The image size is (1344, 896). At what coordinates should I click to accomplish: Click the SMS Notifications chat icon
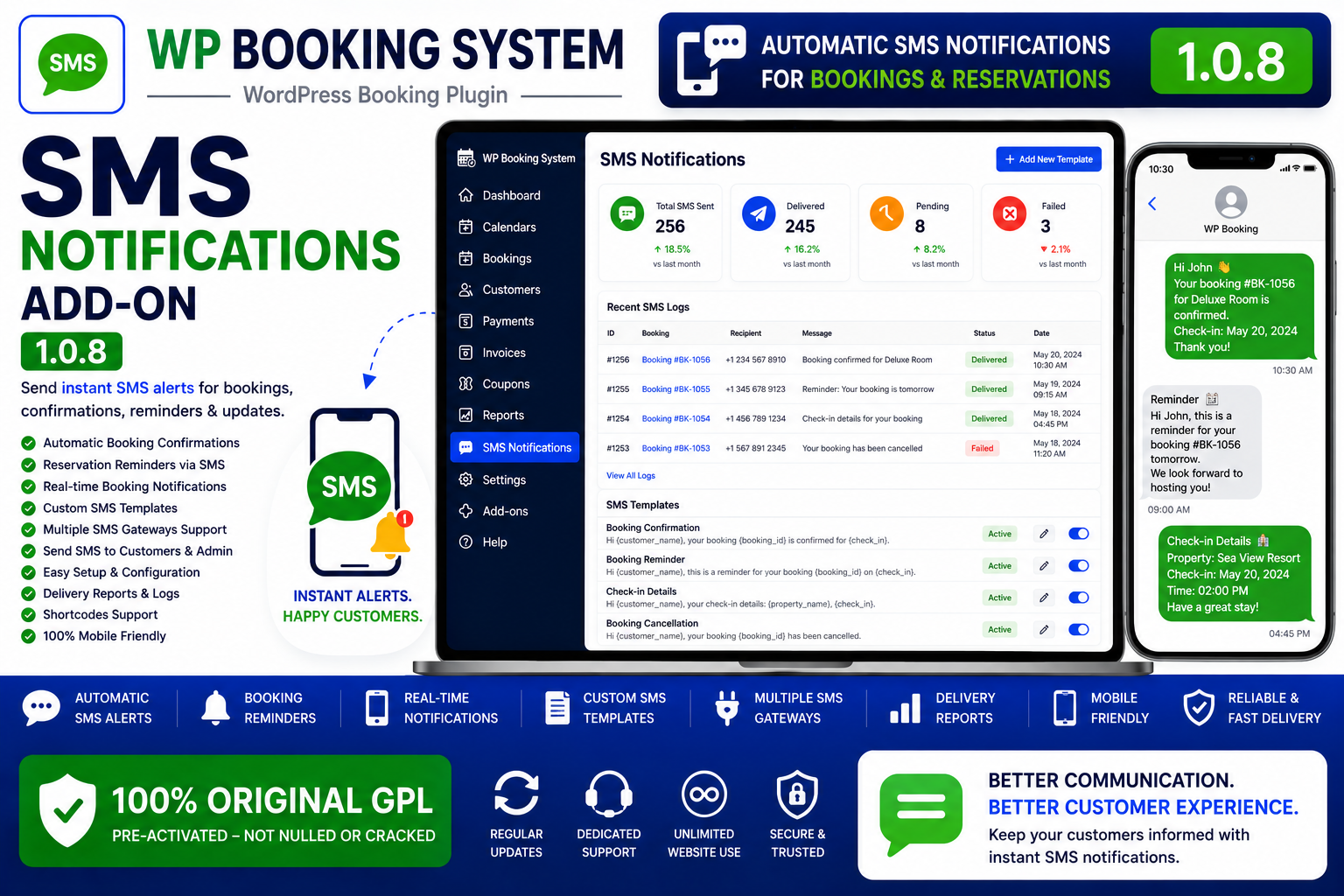[465, 447]
